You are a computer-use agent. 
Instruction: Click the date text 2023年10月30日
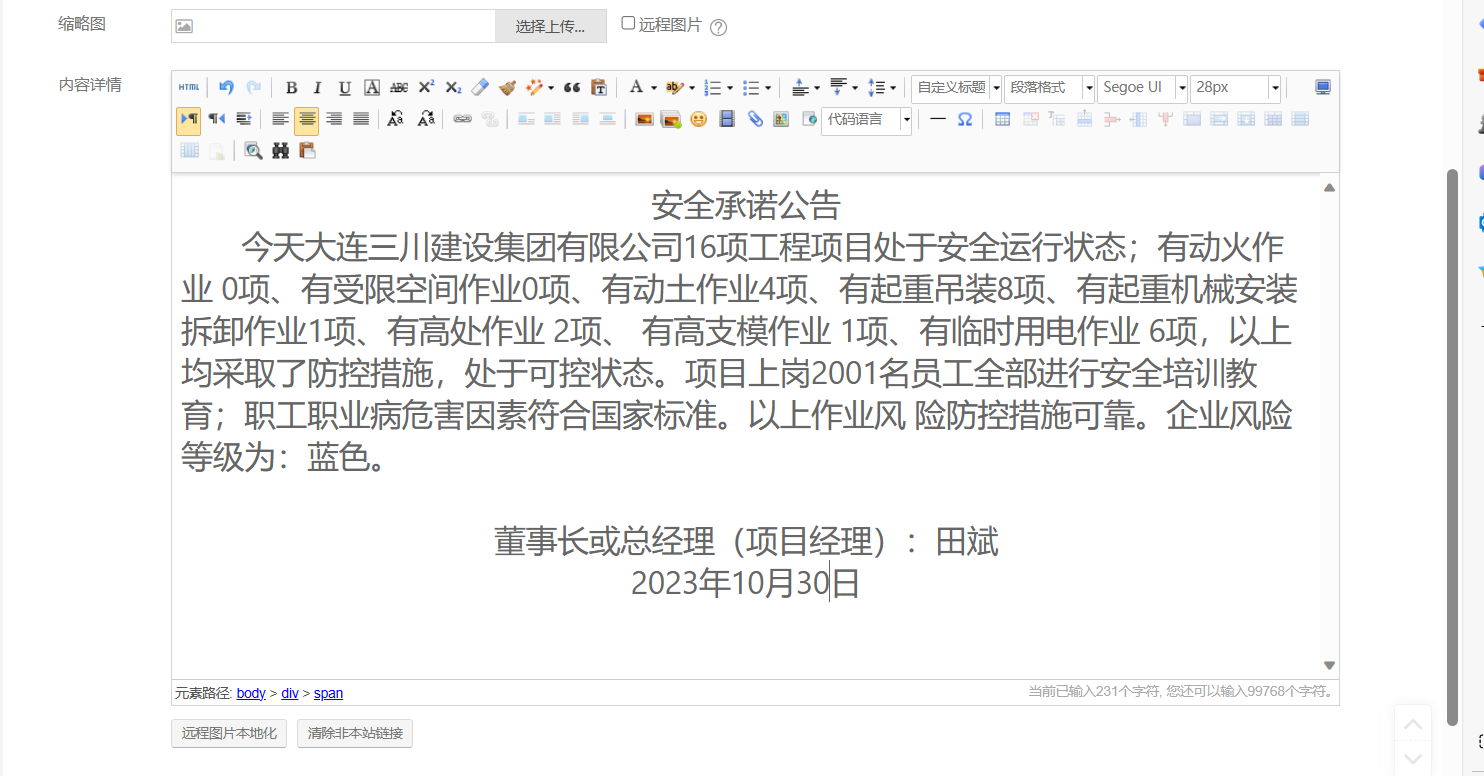[x=746, y=583]
